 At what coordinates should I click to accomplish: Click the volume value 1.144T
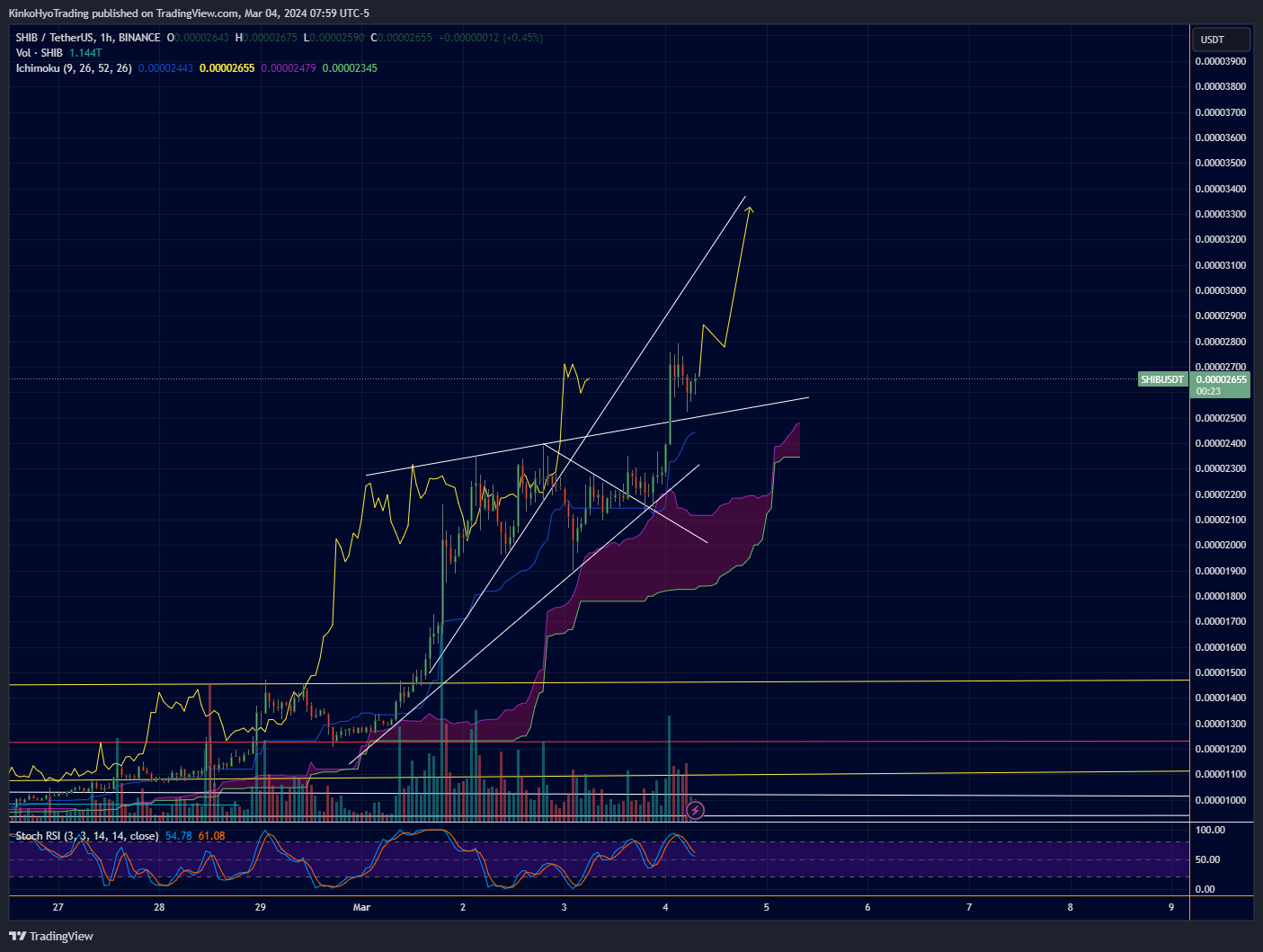point(85,53)
